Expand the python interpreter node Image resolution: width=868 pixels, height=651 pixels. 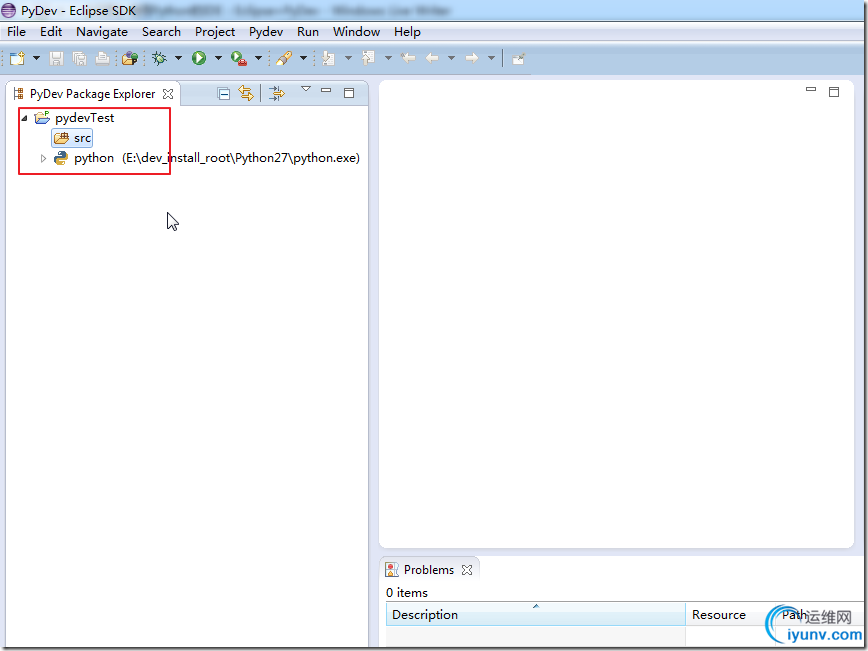[43, 158]
